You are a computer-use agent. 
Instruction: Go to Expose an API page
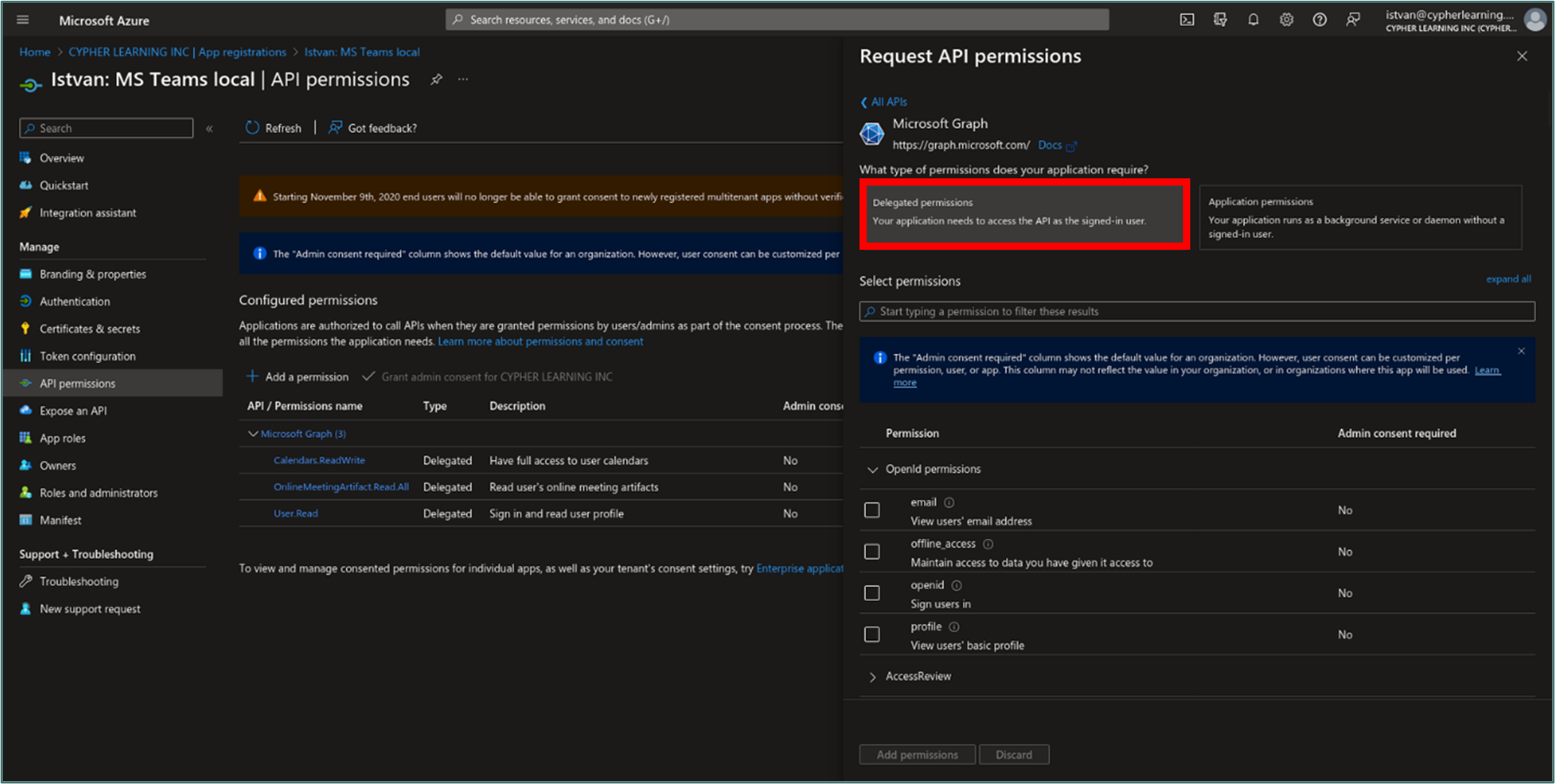(73, 411)
